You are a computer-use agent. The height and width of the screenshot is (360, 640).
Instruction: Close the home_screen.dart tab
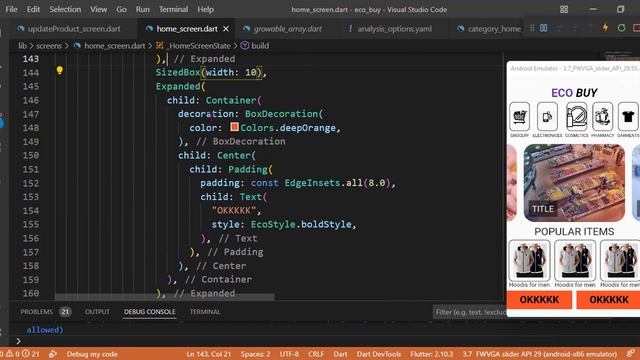[x=226, y=29]
